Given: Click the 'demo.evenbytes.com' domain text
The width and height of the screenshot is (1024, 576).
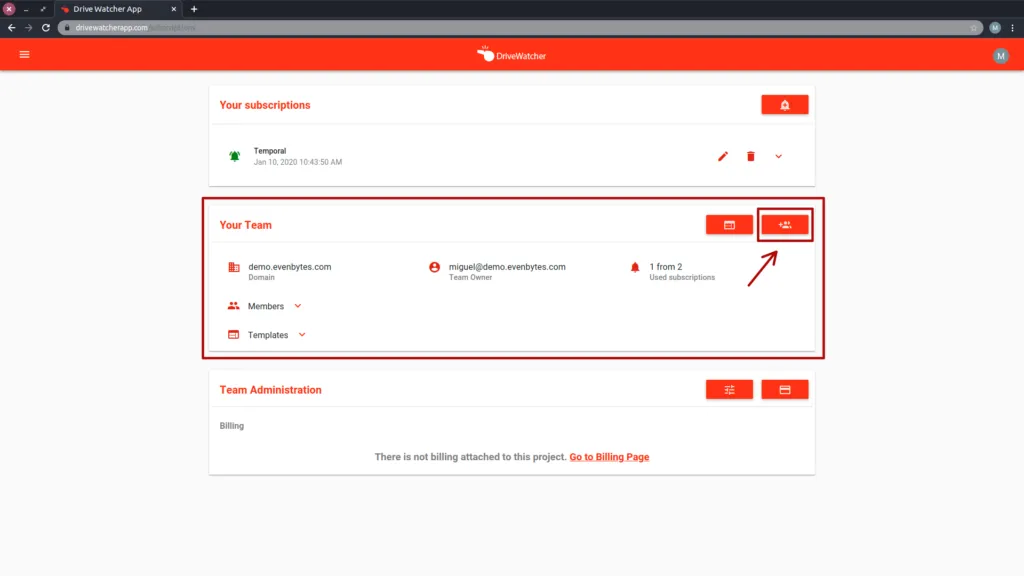Looking at the screenshot, I should coord(289,266).
